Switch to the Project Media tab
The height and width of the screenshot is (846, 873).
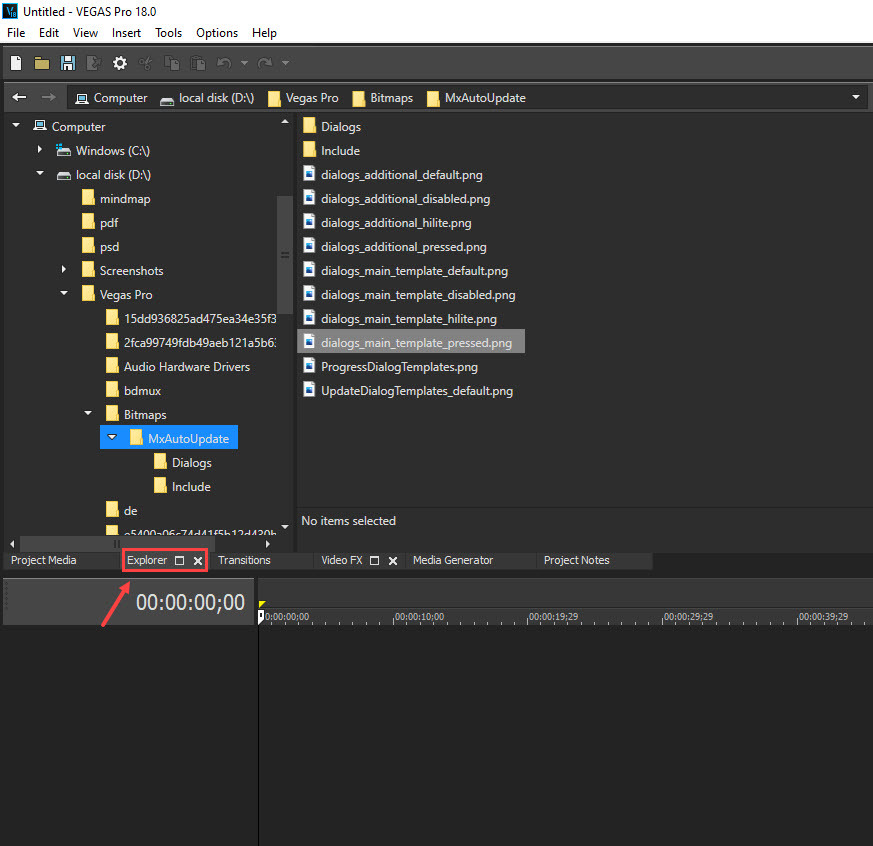(x=43, y=560)
